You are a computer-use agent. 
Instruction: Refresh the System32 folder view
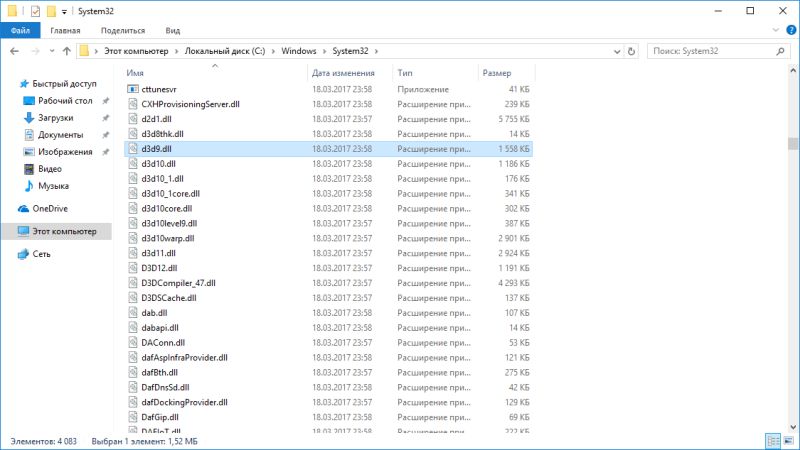coord(631,51)
